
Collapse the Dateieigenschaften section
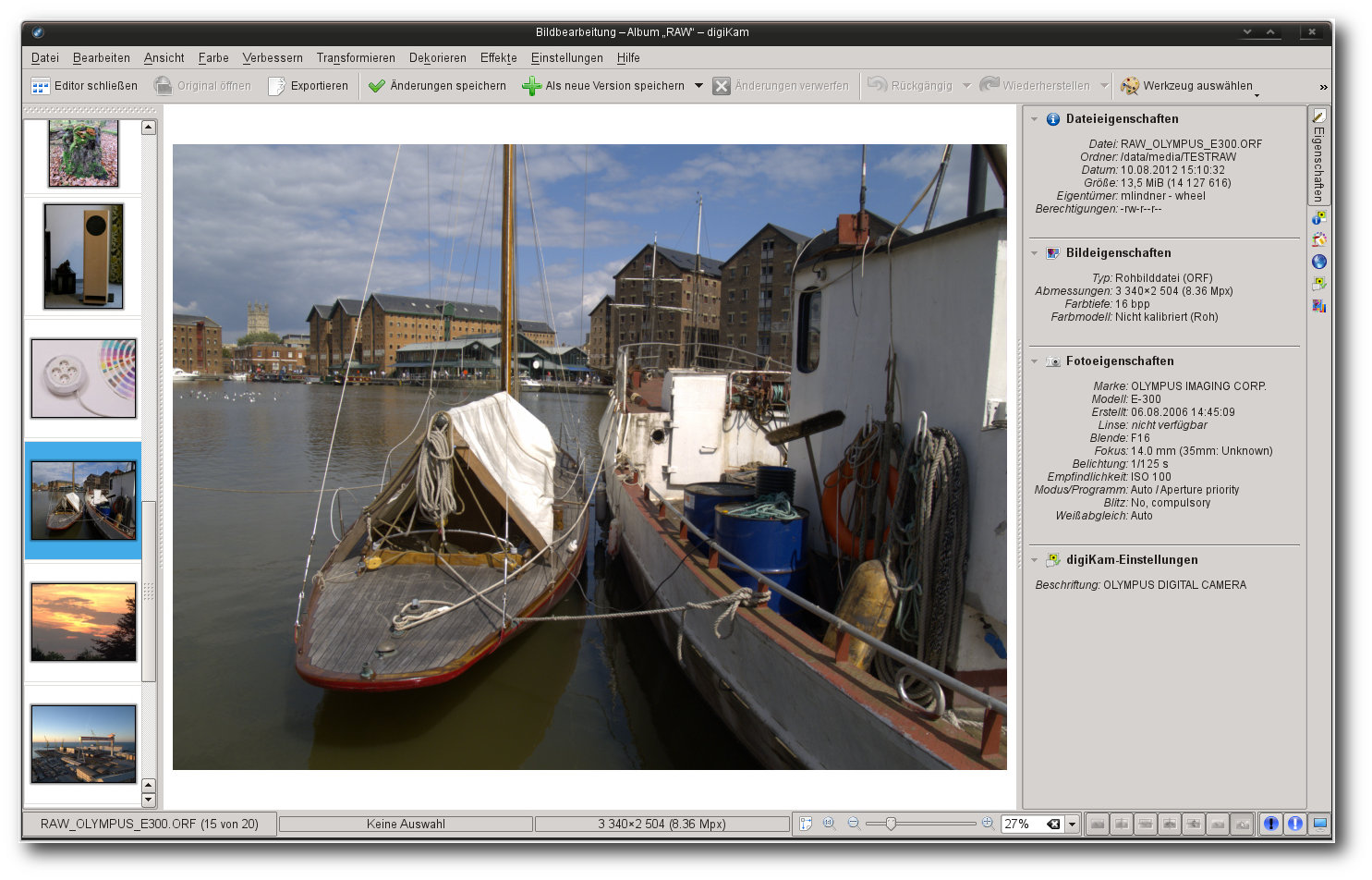pos(1034,119)
